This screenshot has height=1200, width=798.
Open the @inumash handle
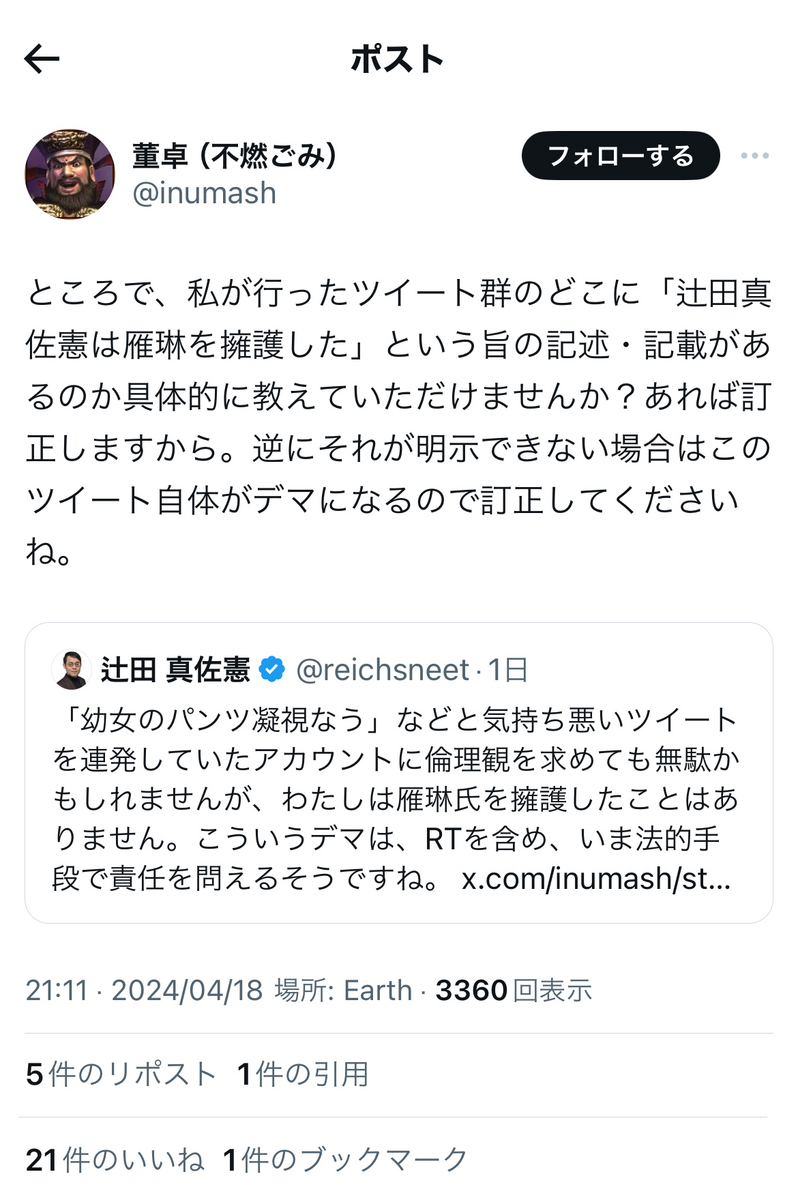(x=204, y=192)
